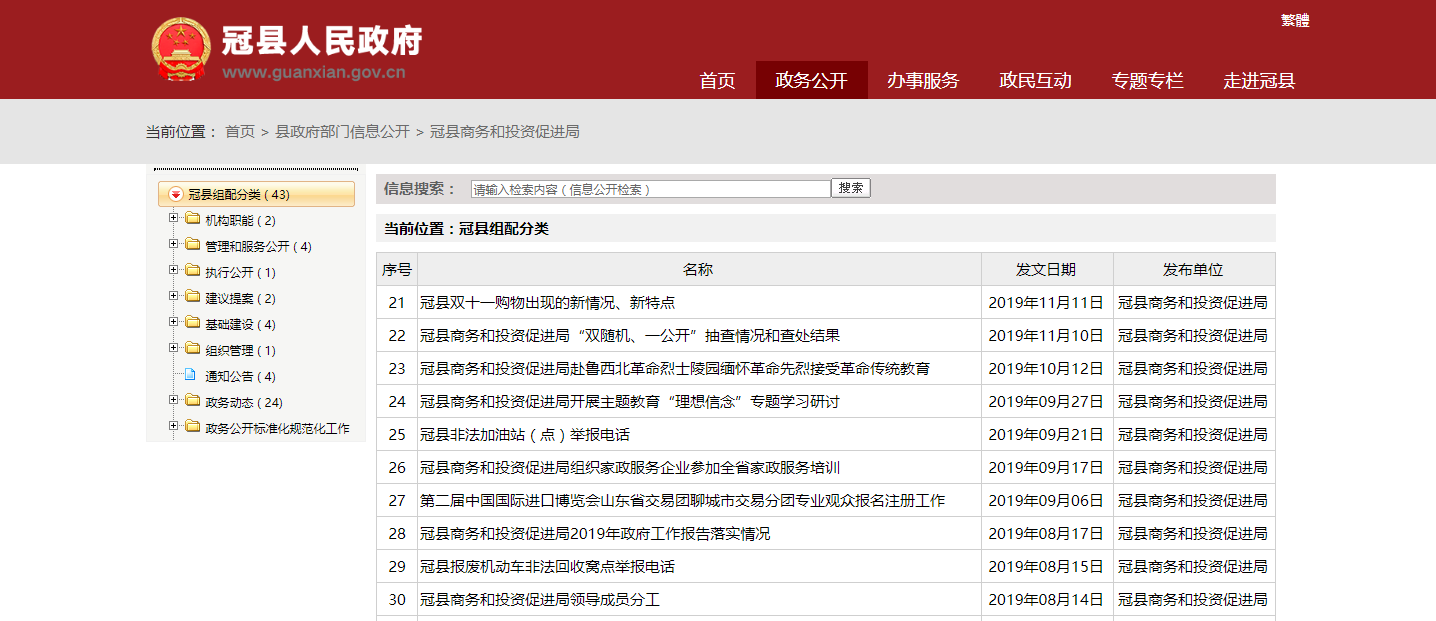
Task: Open article about 双随机、一公开 抽查情况
Action: coord(630,336)
